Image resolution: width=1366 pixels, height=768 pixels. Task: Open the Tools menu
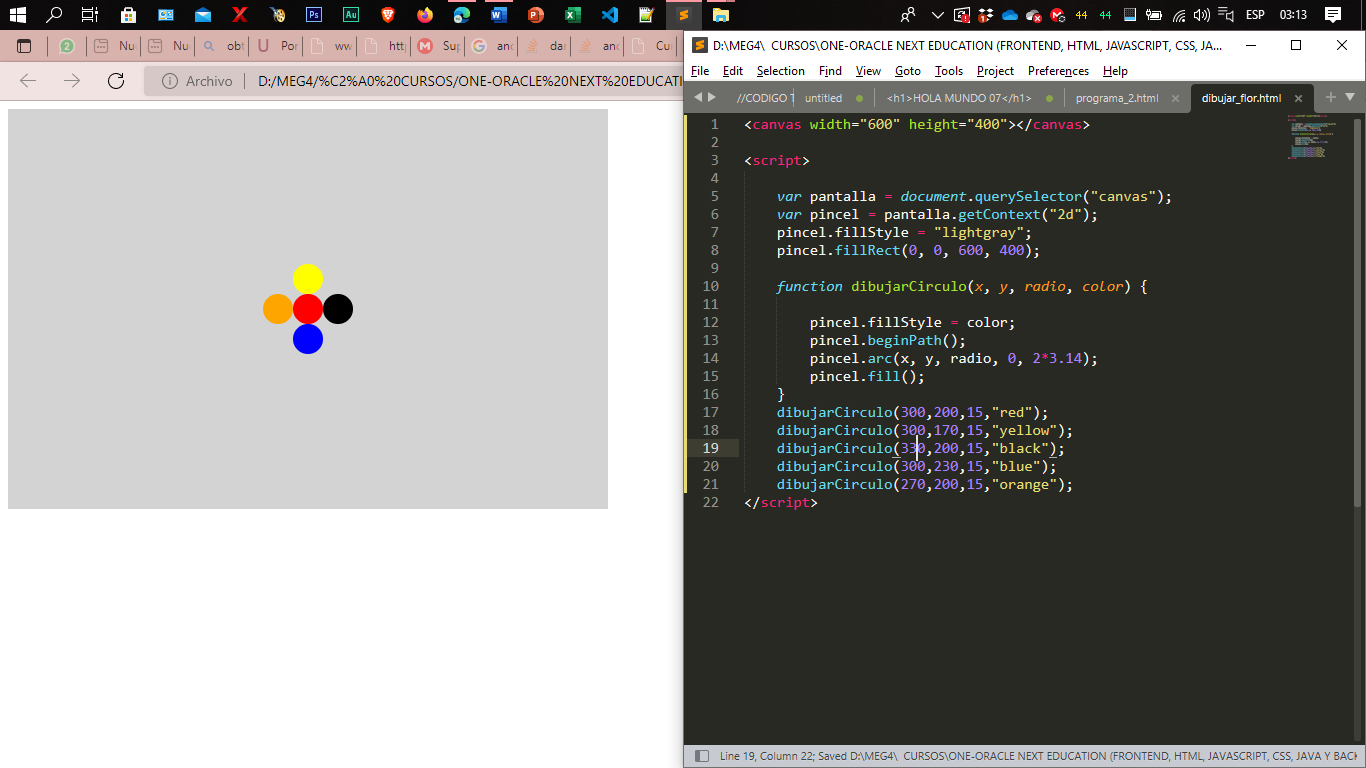click(949, 71)
